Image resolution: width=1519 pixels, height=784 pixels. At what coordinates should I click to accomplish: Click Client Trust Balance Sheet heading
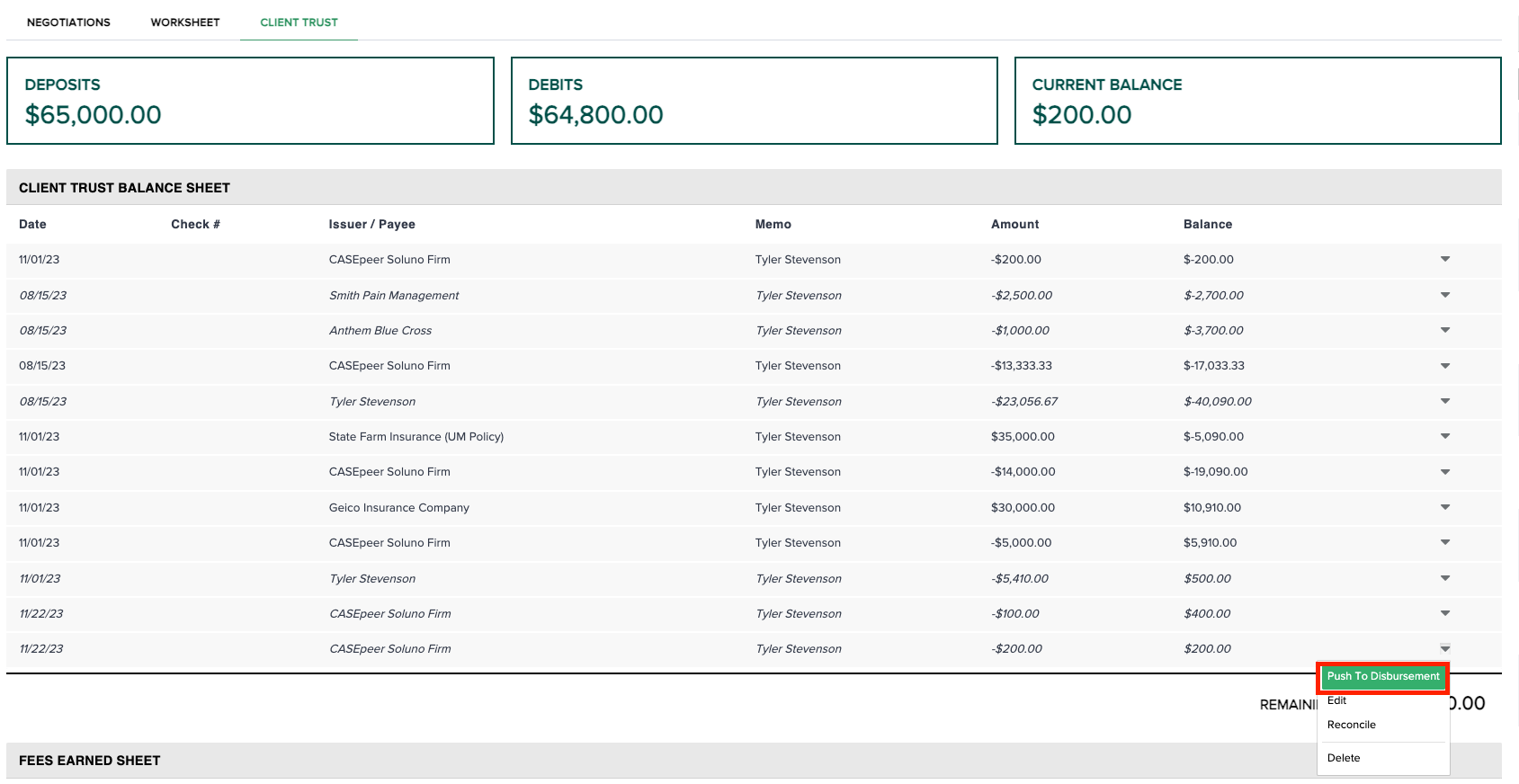124,188
